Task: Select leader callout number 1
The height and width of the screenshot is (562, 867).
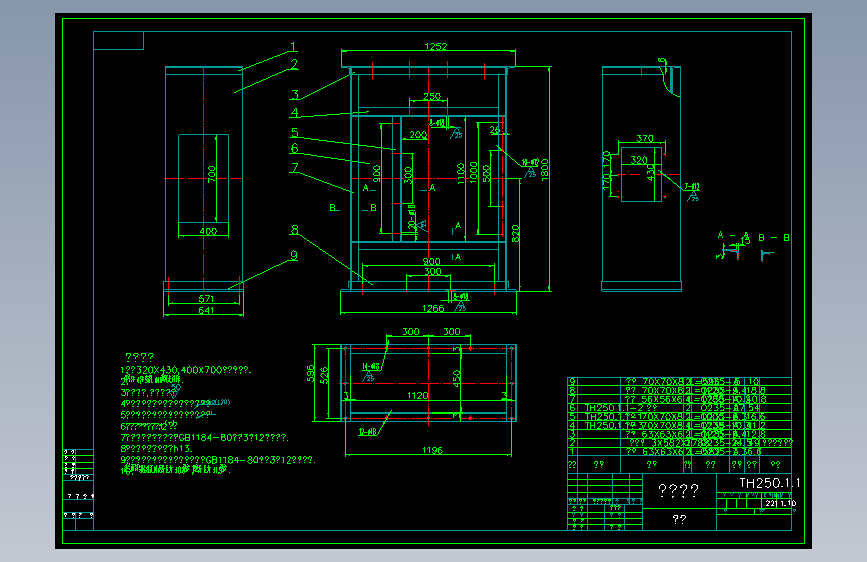Action: pyautogui.click(x=294, y=47)
